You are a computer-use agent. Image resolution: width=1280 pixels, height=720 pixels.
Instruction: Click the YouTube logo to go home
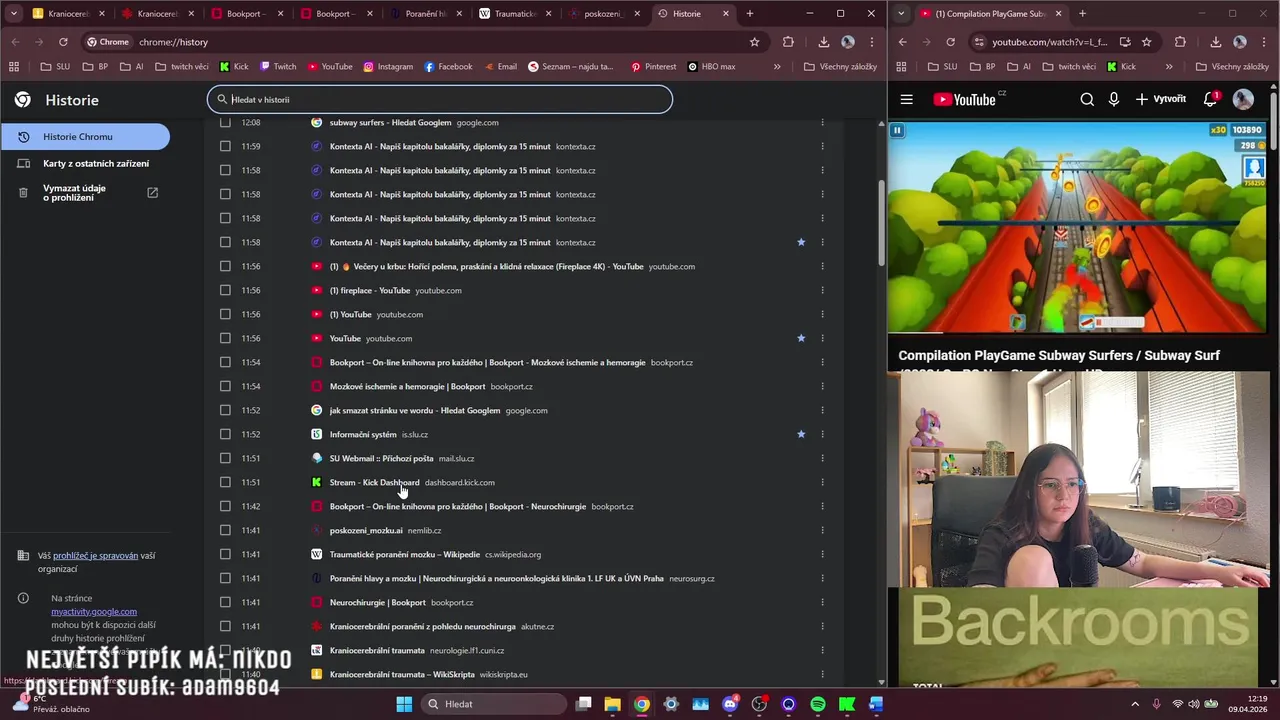(965, 99)
